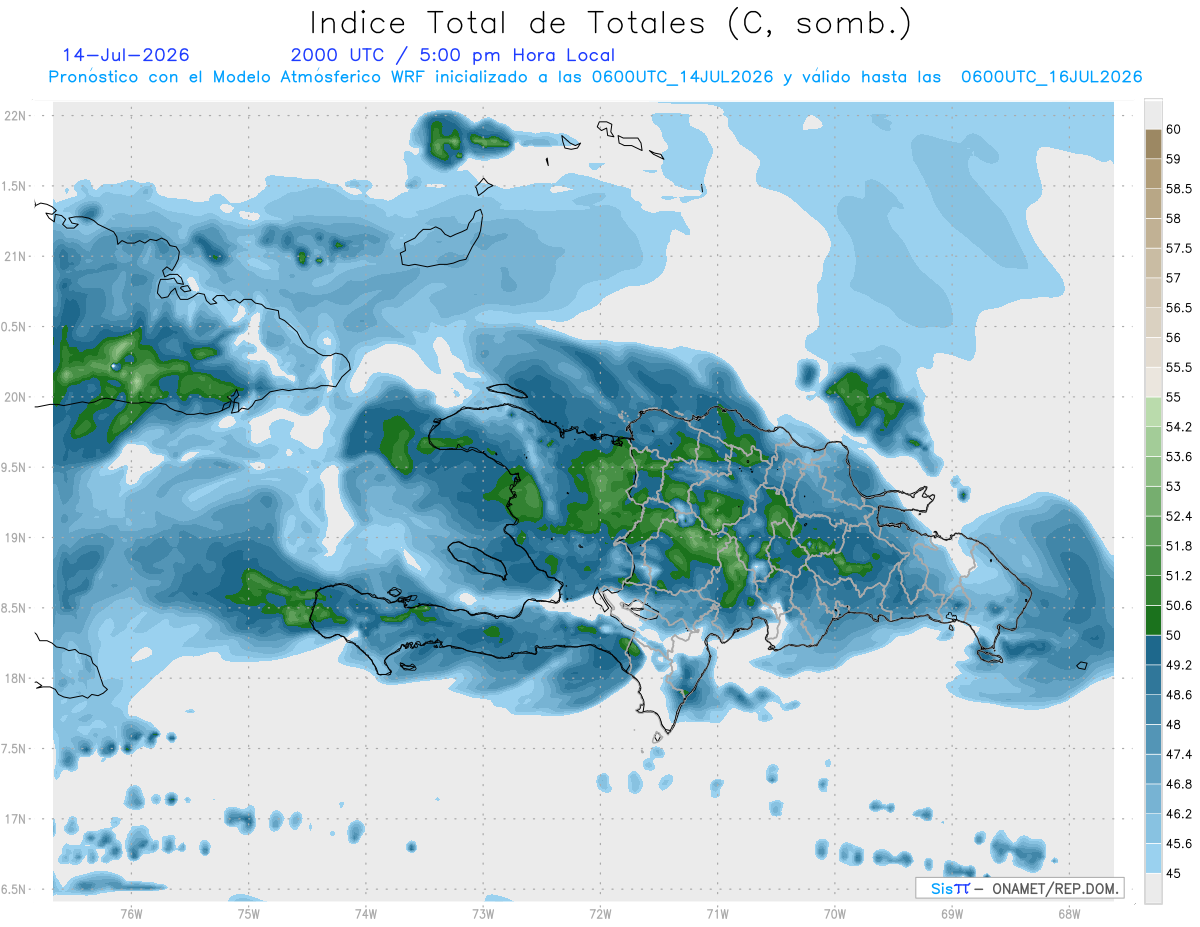Click the "74W" longitude label

(365, 914)
